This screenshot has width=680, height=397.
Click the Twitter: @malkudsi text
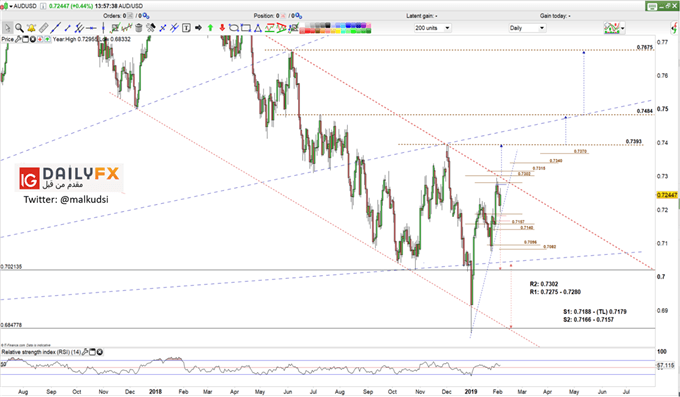66,200
